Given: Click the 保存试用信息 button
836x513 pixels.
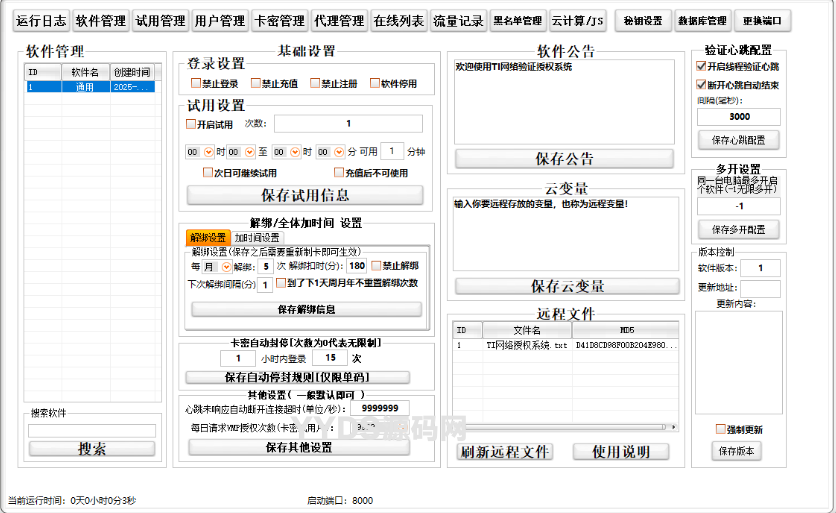Looking at the screenshot, I should coord(304,195).
